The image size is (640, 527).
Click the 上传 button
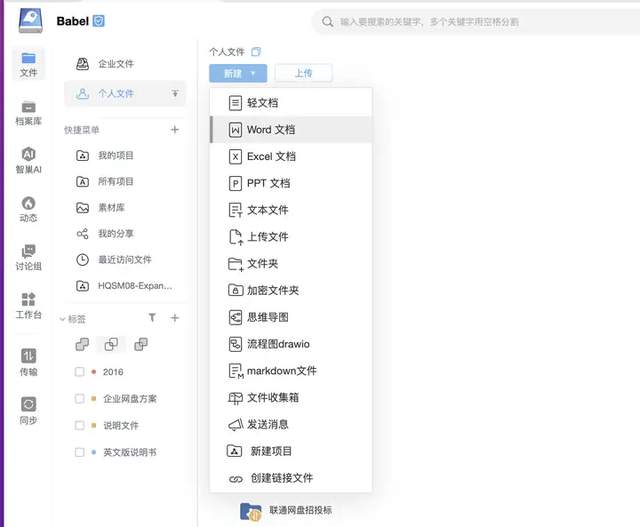(304, 73)
